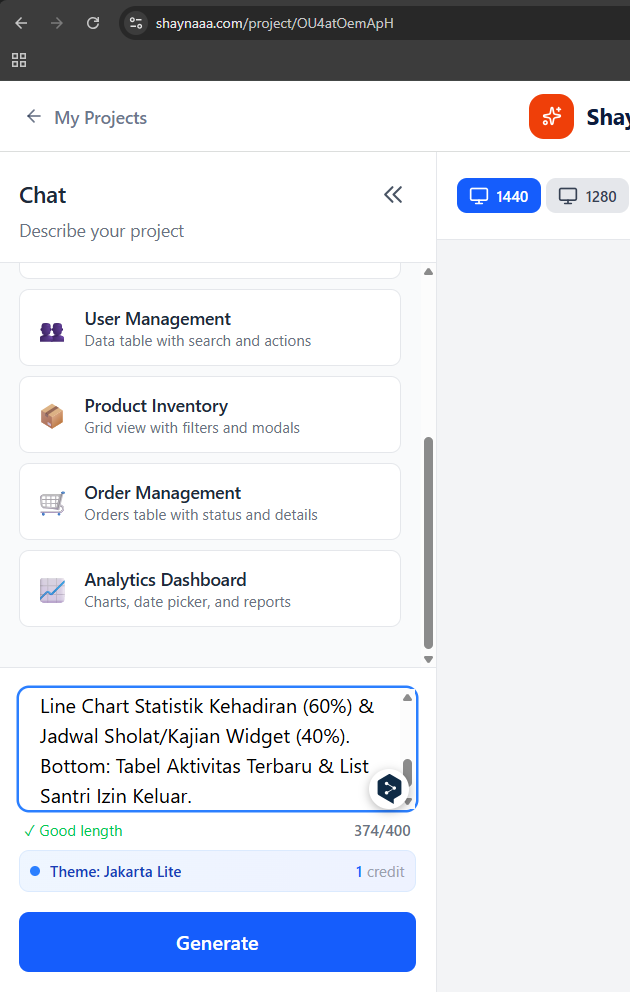This screenshot has height=992, width=630.
Task: Click the floating hexagon assistant icon
Action: [390, 788]
